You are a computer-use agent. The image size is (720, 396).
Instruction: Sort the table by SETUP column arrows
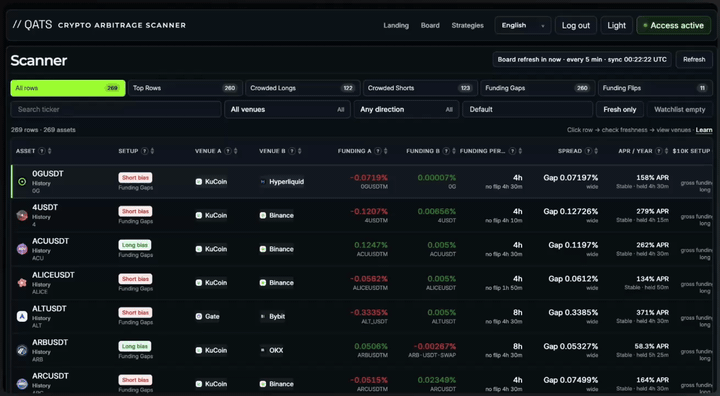[x=152, y=151]
